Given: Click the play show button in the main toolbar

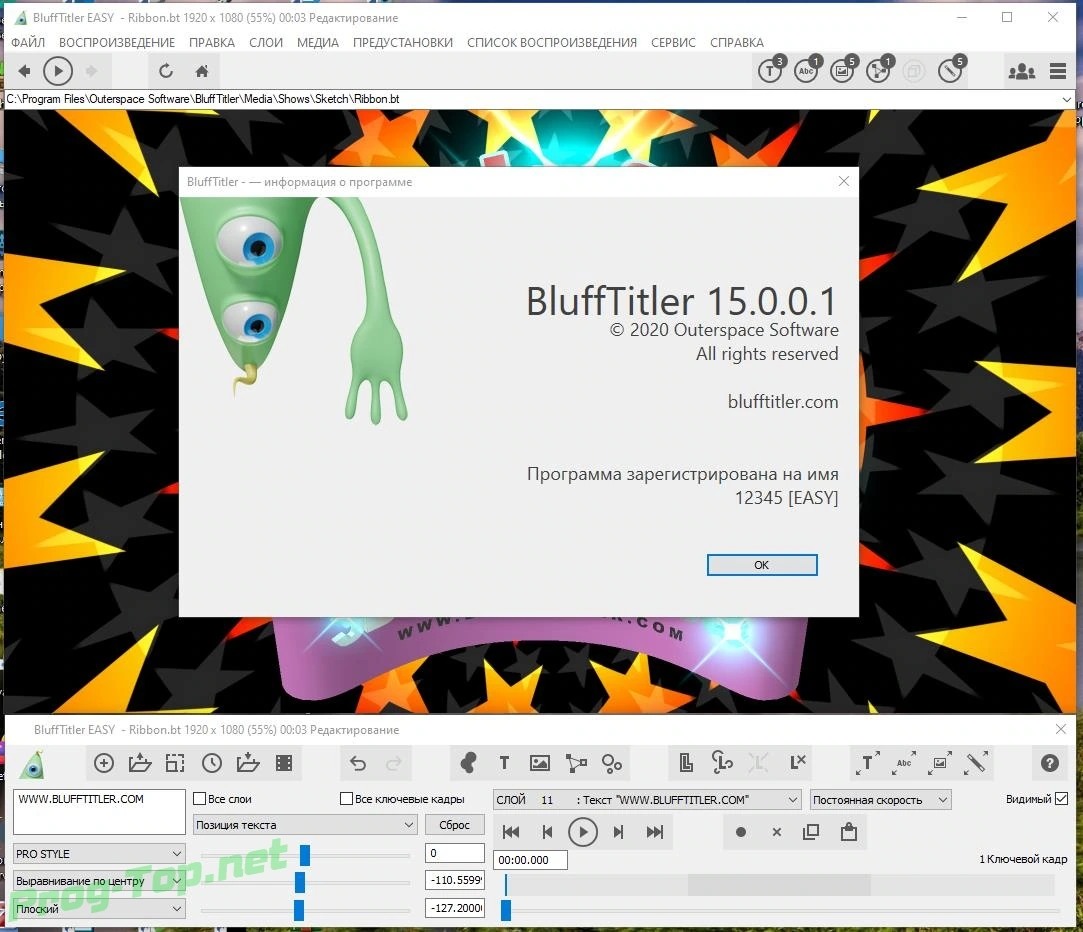Looking at the screenshot, I should (x=58, y=70).
